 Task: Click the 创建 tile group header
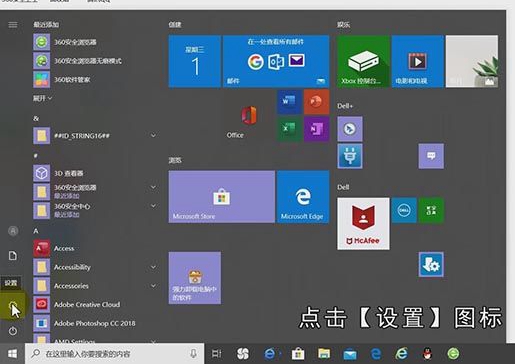[175, 25]
